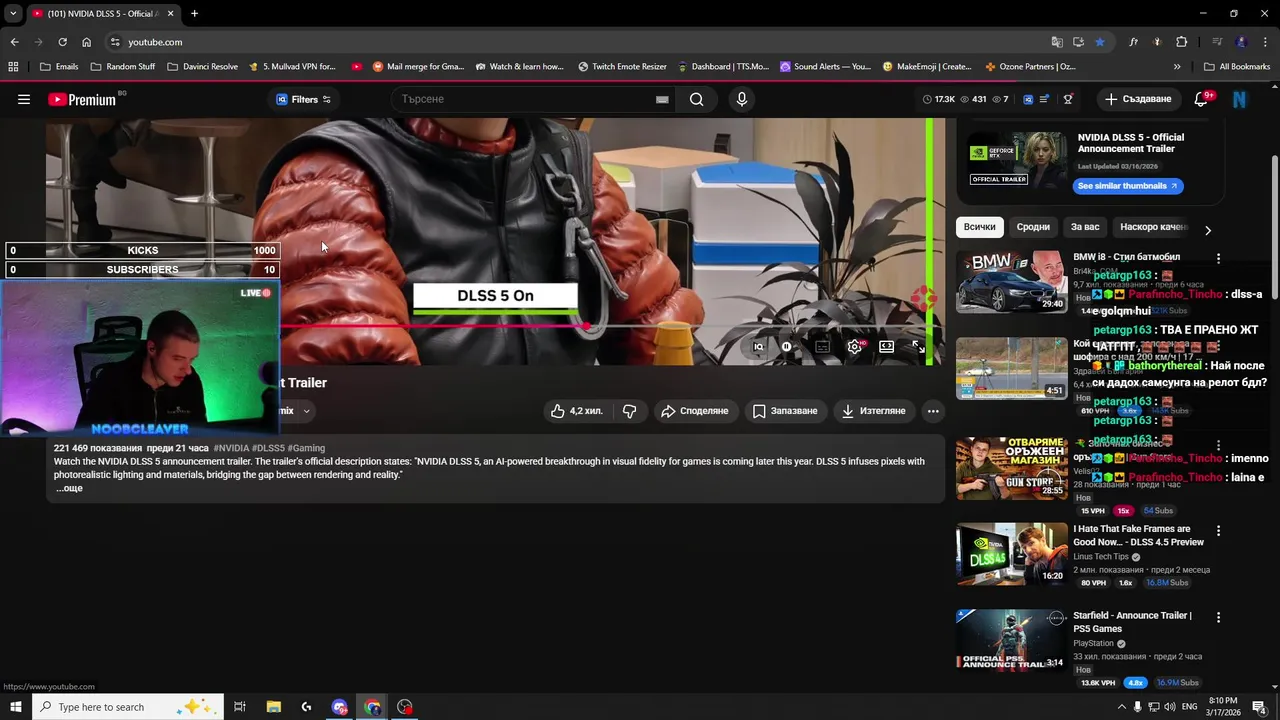The width and height of the screenshot is (1280, 720).
Task: Click the Изтегляне download button
Action: (x=874, y=411)
